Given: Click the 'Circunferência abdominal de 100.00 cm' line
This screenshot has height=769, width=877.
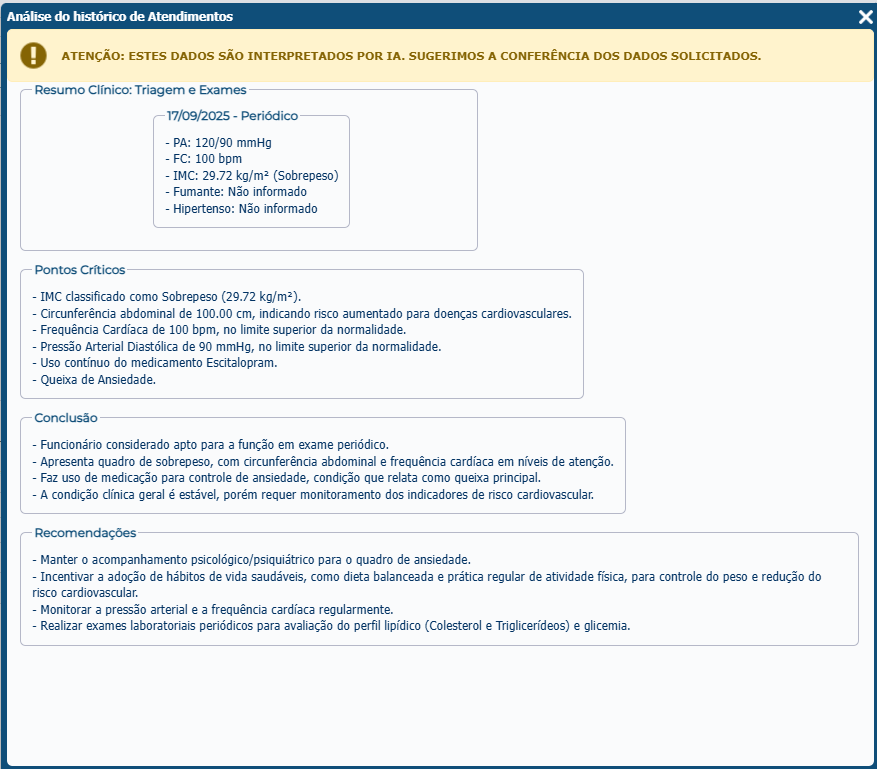Looking at the screenshot, I should pyautogui.click(x=301, y=314).
